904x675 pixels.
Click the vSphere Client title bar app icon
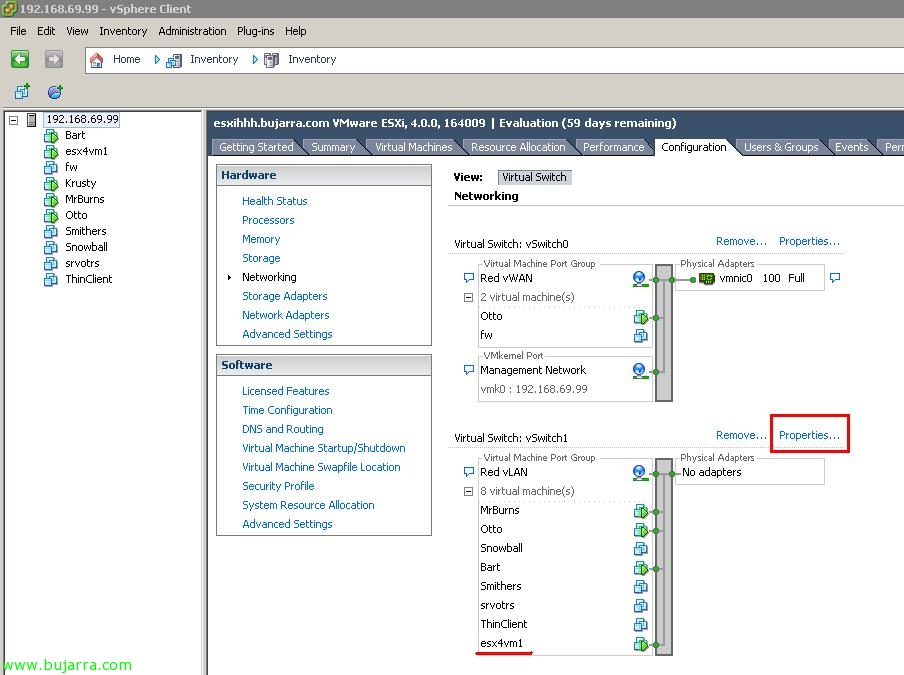(9, 9)
